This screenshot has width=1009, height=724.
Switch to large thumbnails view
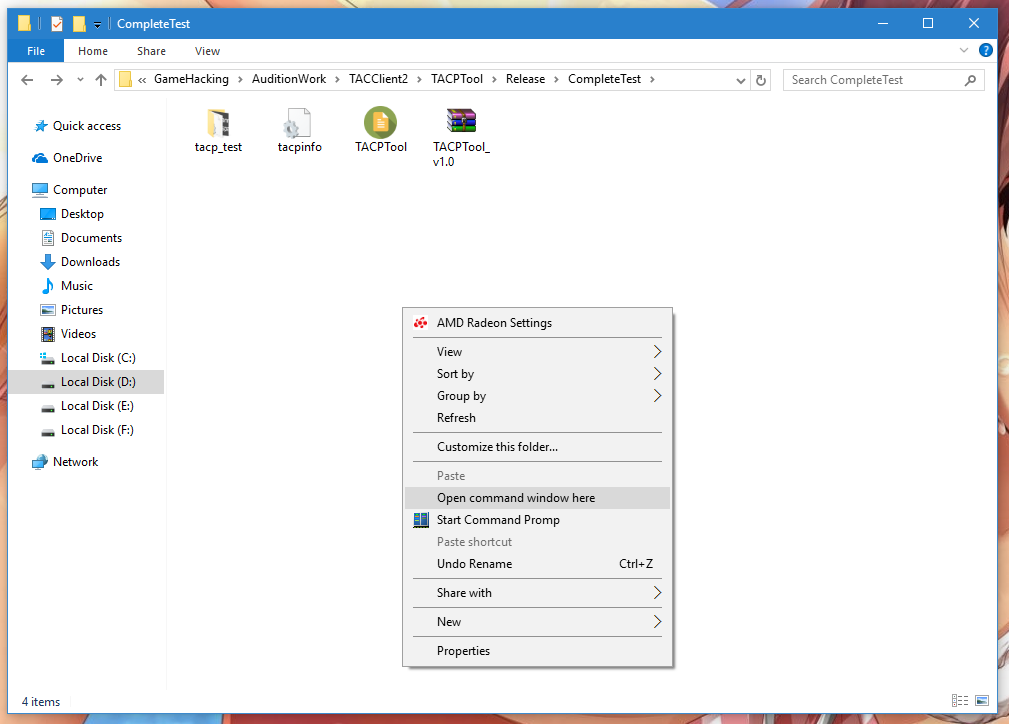pos(982,701)
